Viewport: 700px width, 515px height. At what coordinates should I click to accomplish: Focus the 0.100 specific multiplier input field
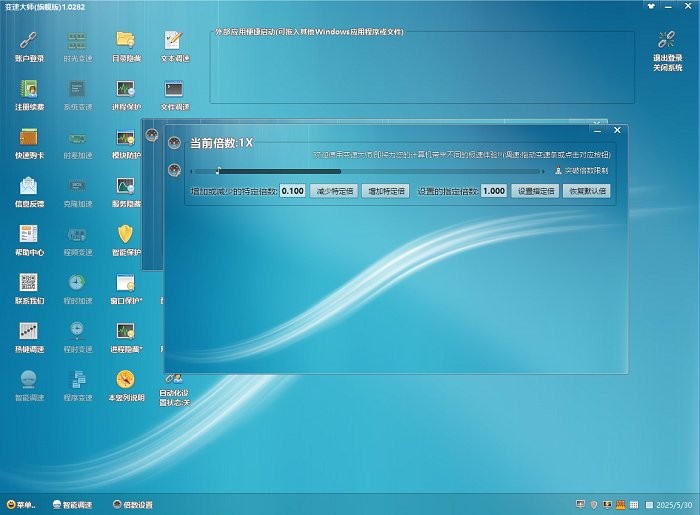tap(292, 190)
